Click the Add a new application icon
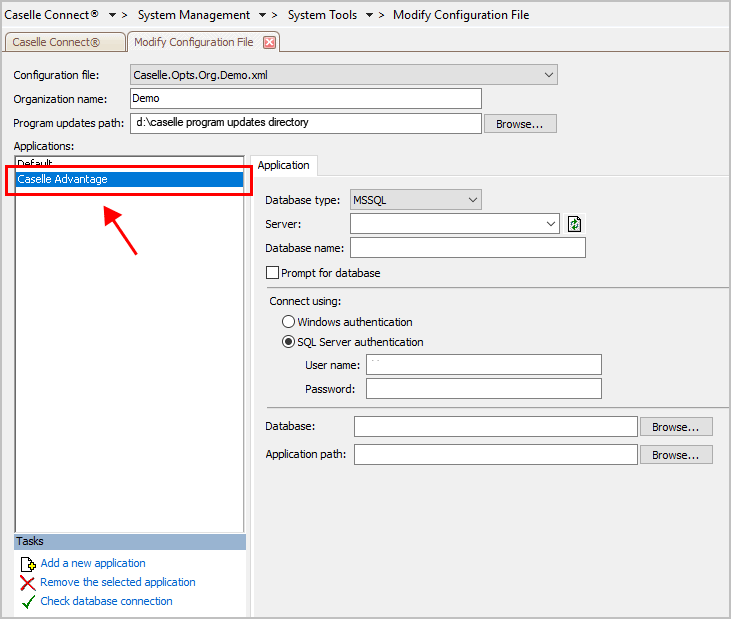This screenshot has width=731, height=619. pyautogui.click(x=28, y=564)
